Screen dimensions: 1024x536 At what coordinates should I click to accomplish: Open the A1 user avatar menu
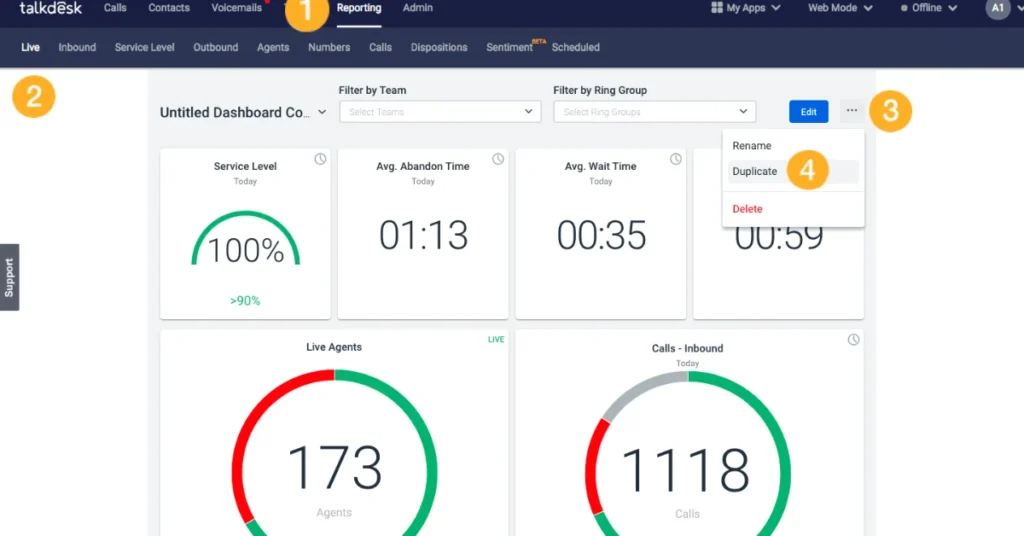pyautogui.click(x=998, y=8)
